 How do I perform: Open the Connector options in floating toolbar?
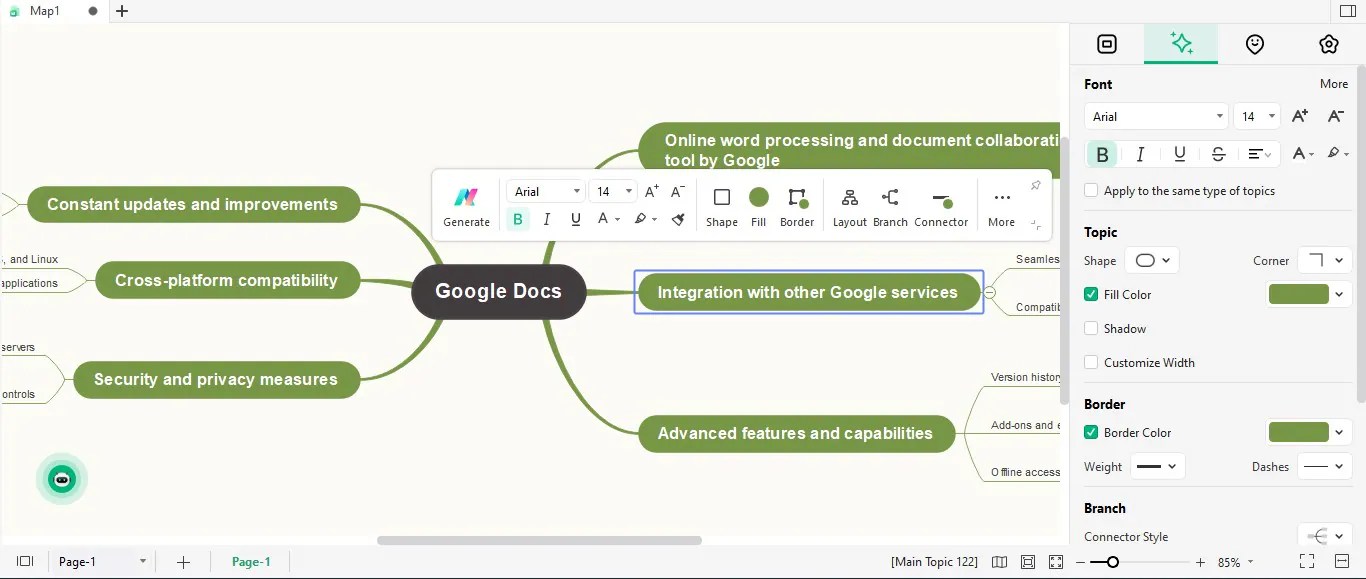(x=941, y=206)
